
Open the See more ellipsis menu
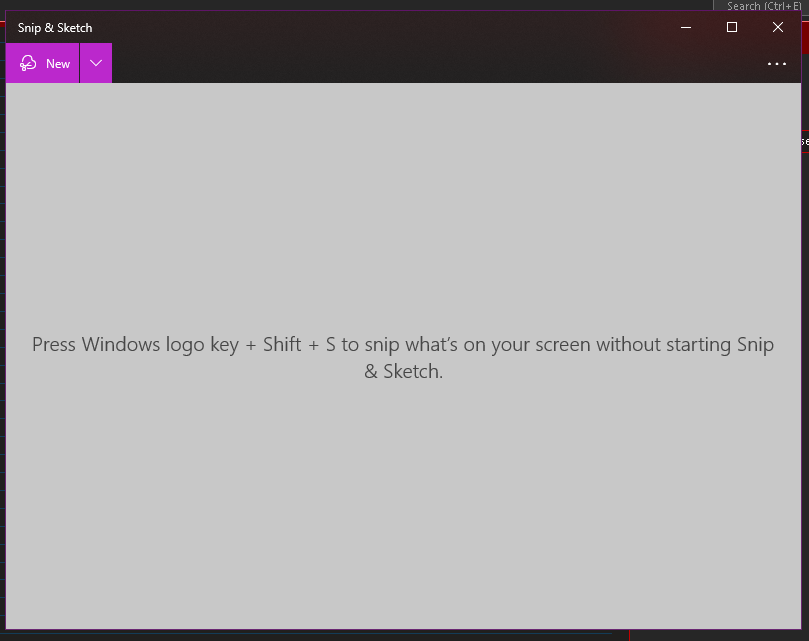coord(776,64)
